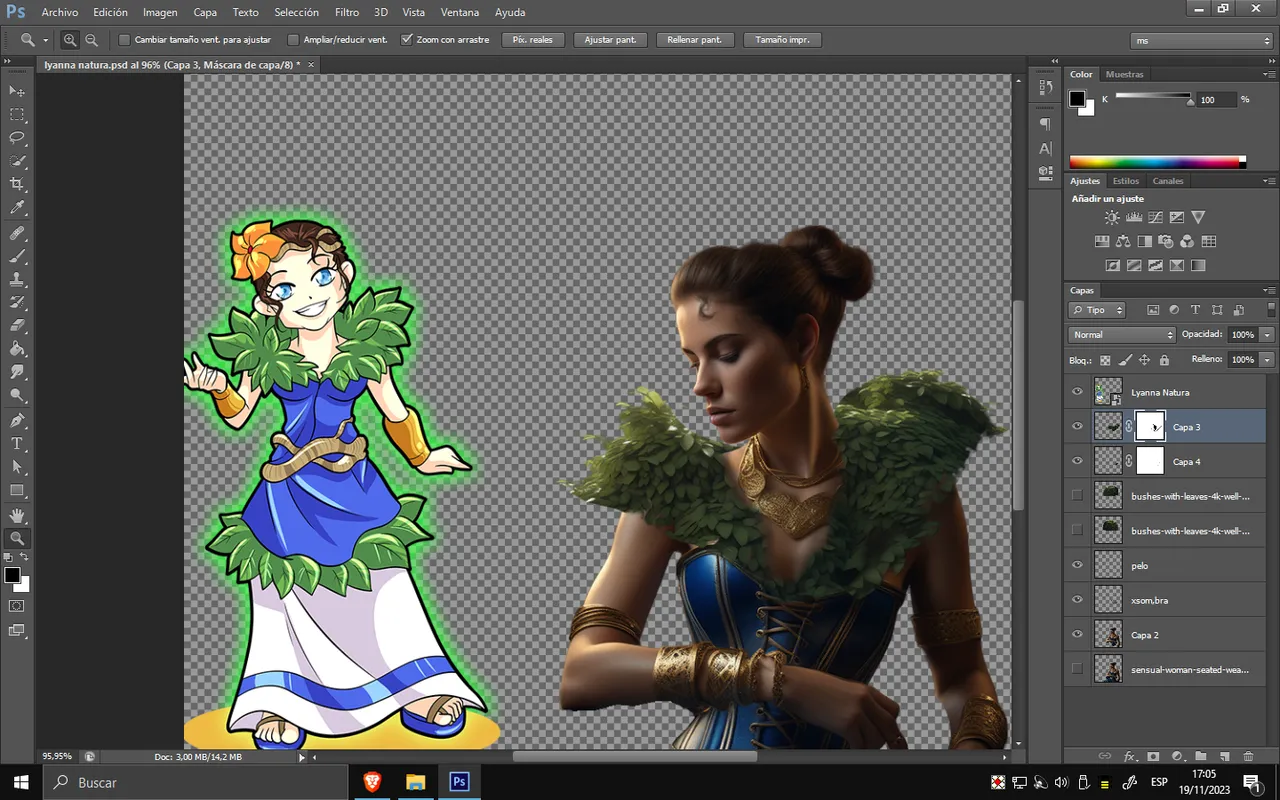Select the Crop tool

[x=17, y=185]
